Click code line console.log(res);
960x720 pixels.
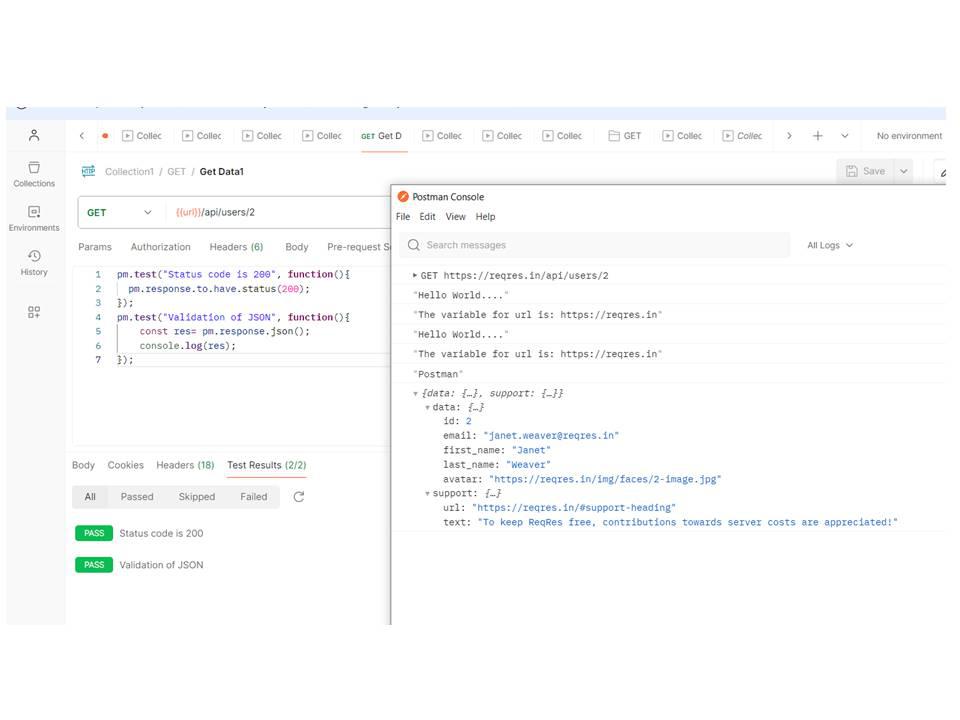[187, 346]
